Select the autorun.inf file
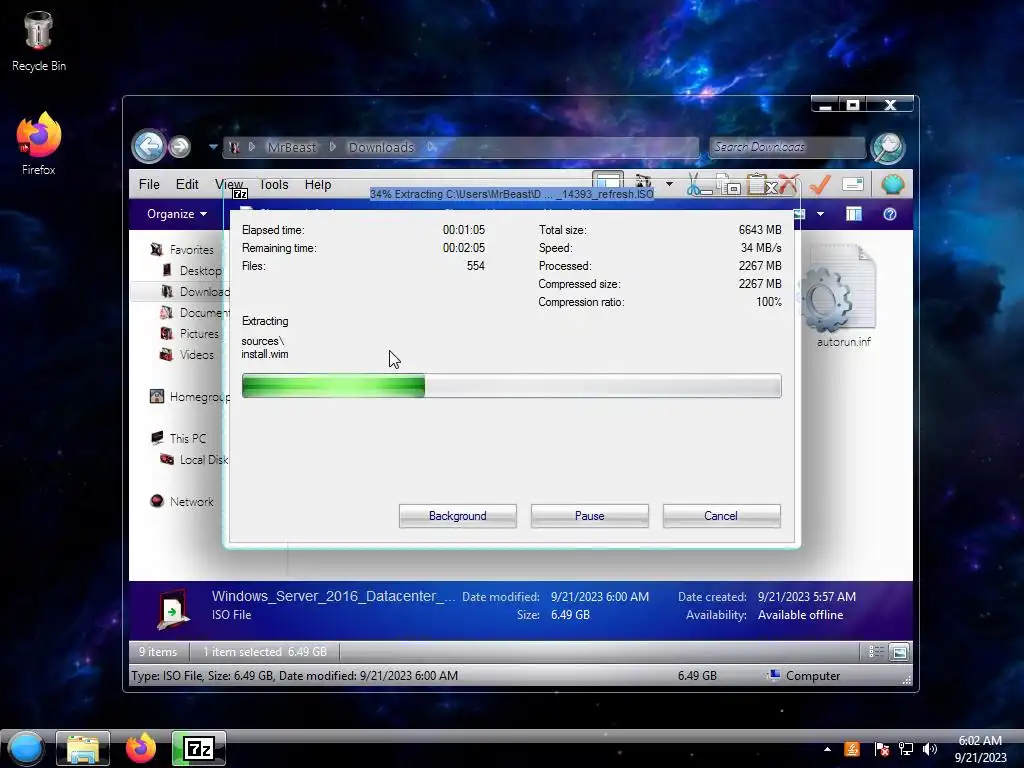Image resolution: width=1024 pixels, height=768 pixels. click(x=842, y=296)
